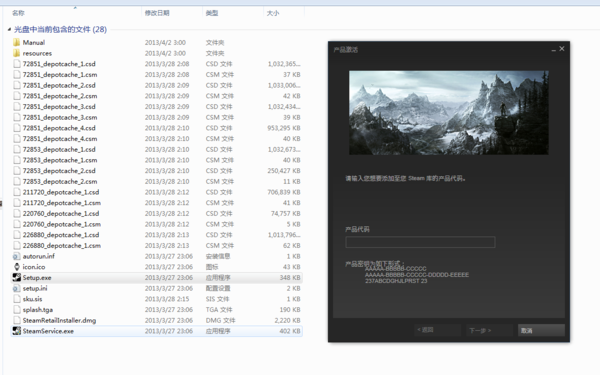This screenshot has width=600, height=375.
Task: Select the Manual folder icon
Action: 16,42
